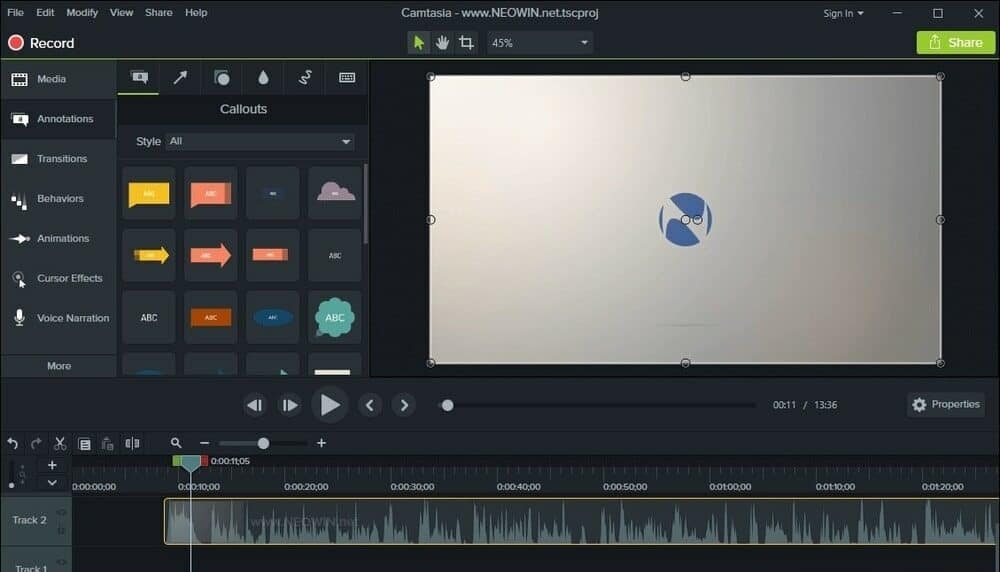The image size is (1000, 572).
Task: Toggle Track 2 visibility eye icon
Action: (x=61, y=513)
